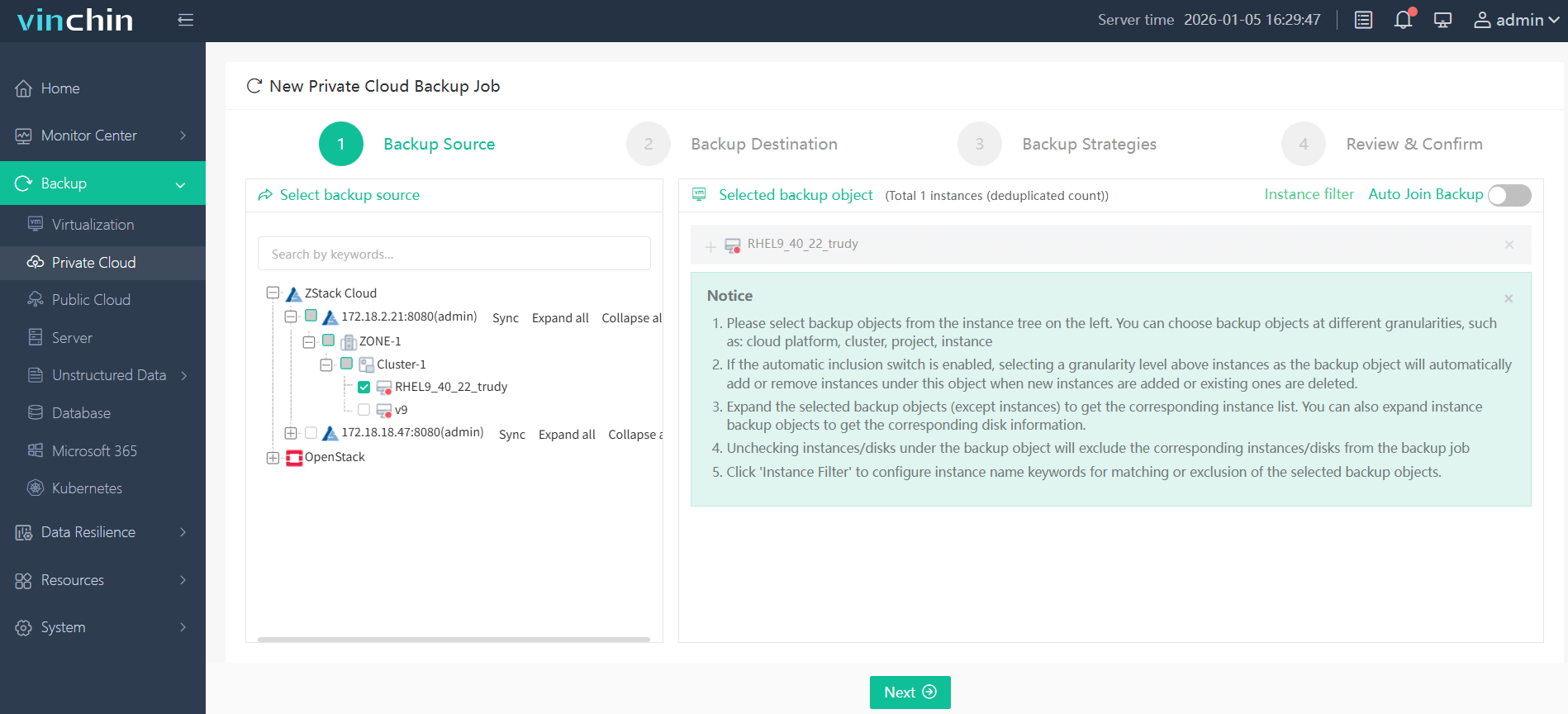Check the 172.18.18.47:8080(admin) checkbox
The image size is (1568, 714).
click(311, 432)
